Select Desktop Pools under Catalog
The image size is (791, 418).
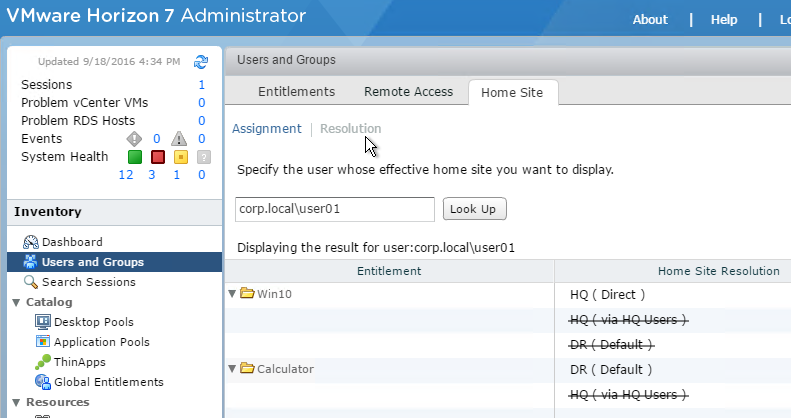point(93,322)
